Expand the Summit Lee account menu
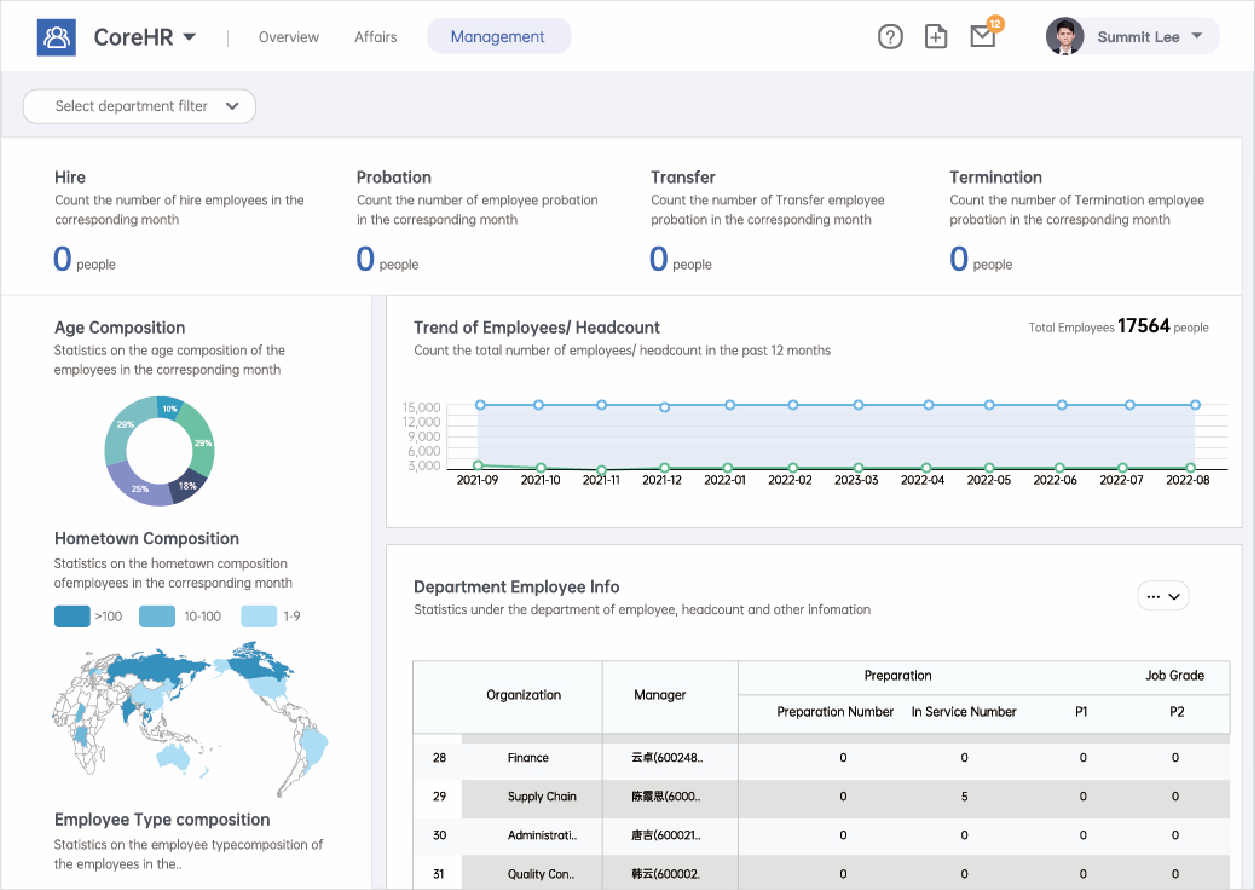The image size is (1255, 890). (x=1197, y=37)
